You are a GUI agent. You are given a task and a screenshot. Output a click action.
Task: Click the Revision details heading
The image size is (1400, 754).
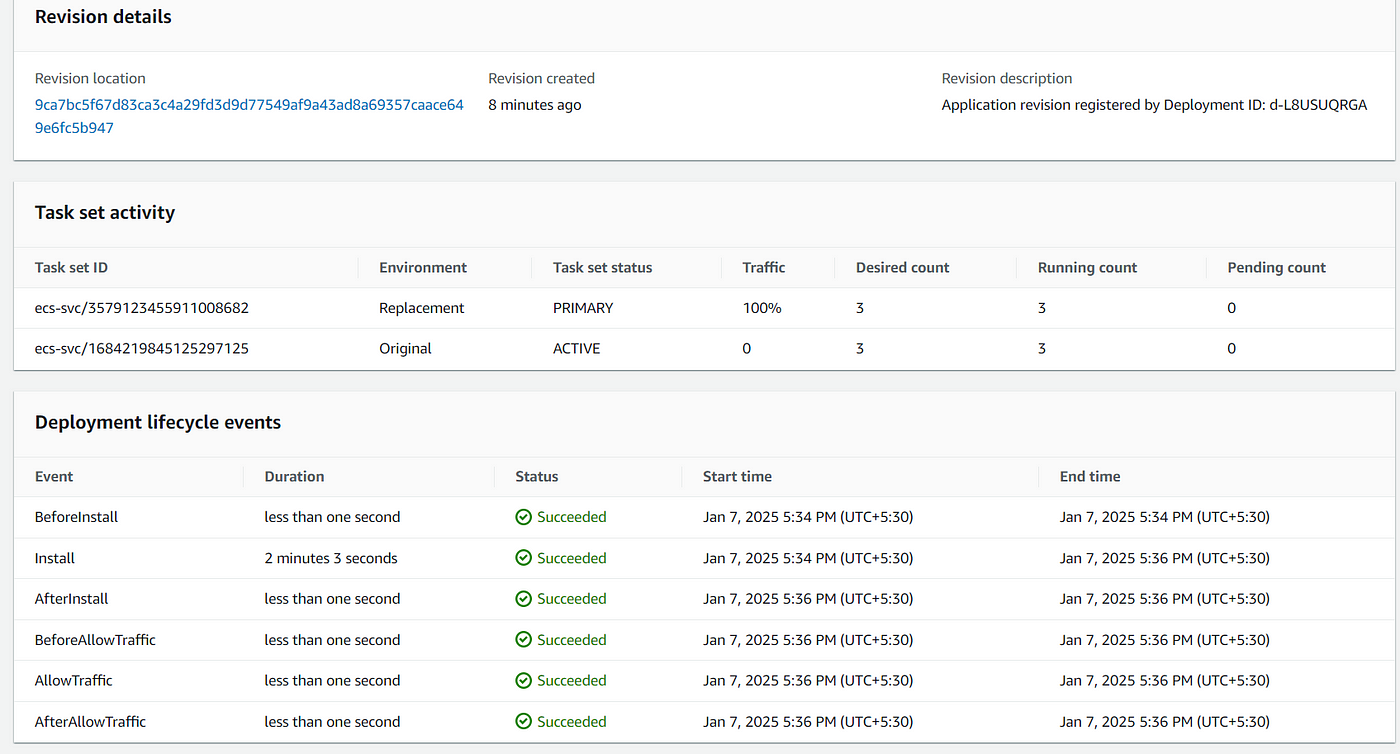(103, 17)
